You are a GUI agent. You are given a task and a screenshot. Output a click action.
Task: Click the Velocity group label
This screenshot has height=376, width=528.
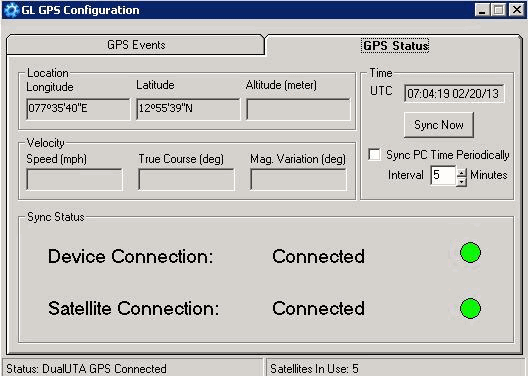pos(45,143)
